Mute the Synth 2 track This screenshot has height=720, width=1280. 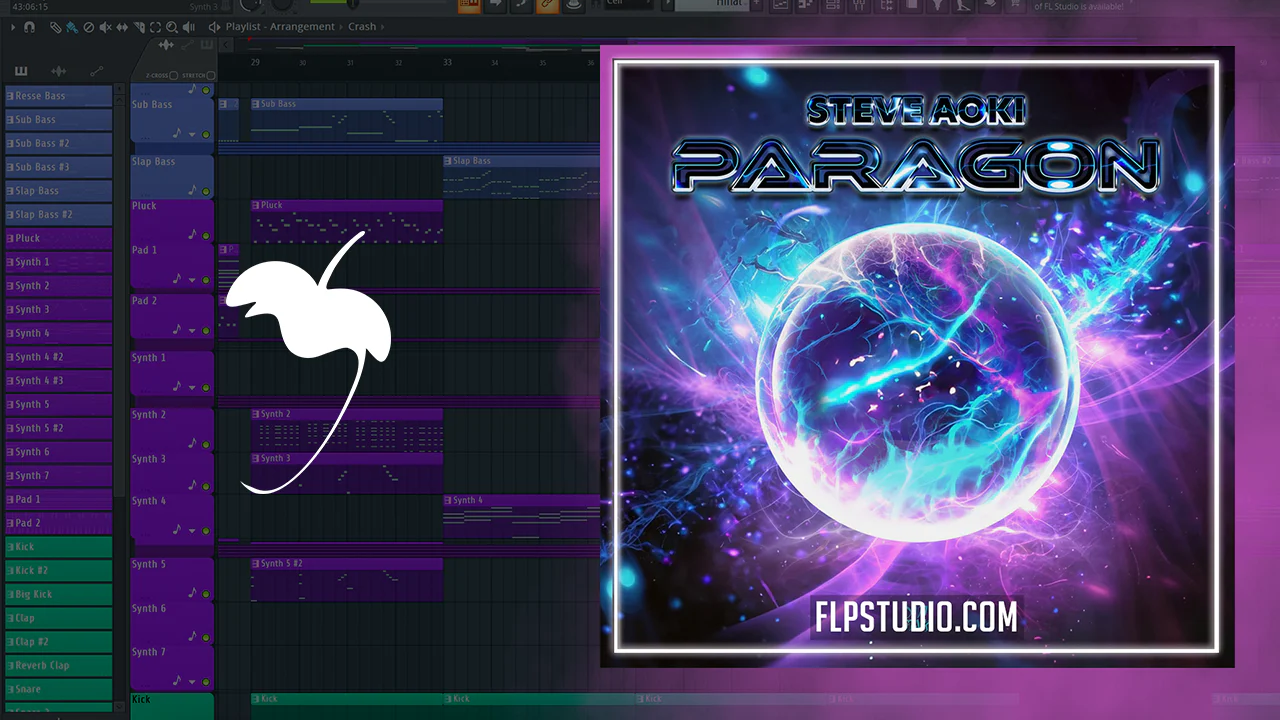pos(206,444)
